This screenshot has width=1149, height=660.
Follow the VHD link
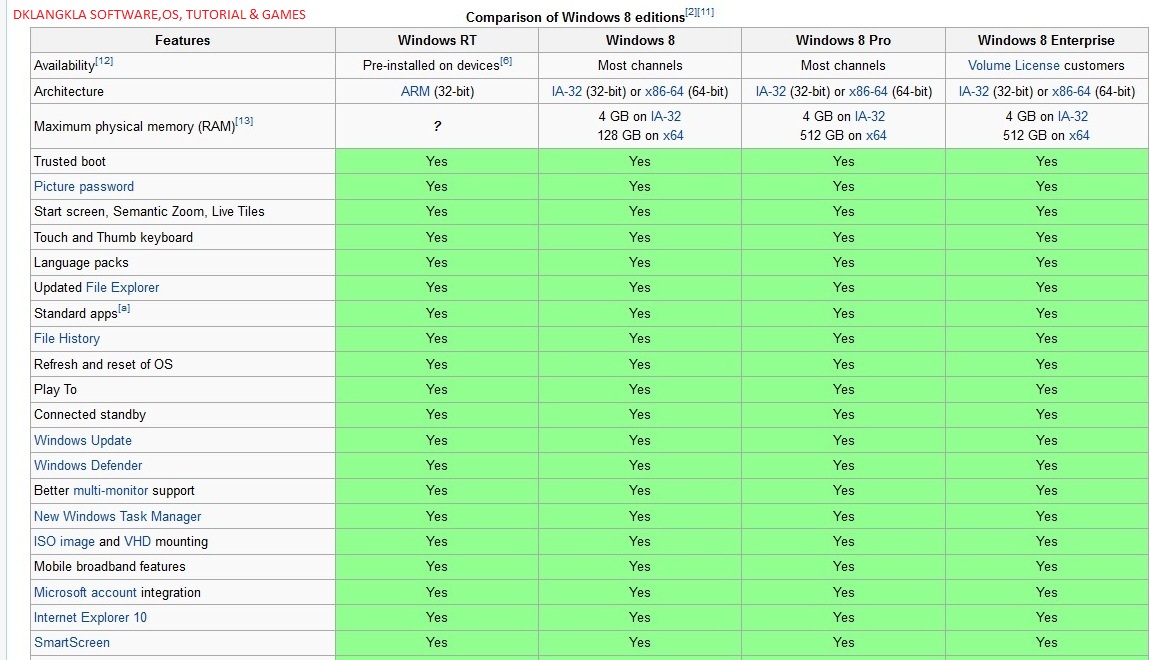point(137,542)
